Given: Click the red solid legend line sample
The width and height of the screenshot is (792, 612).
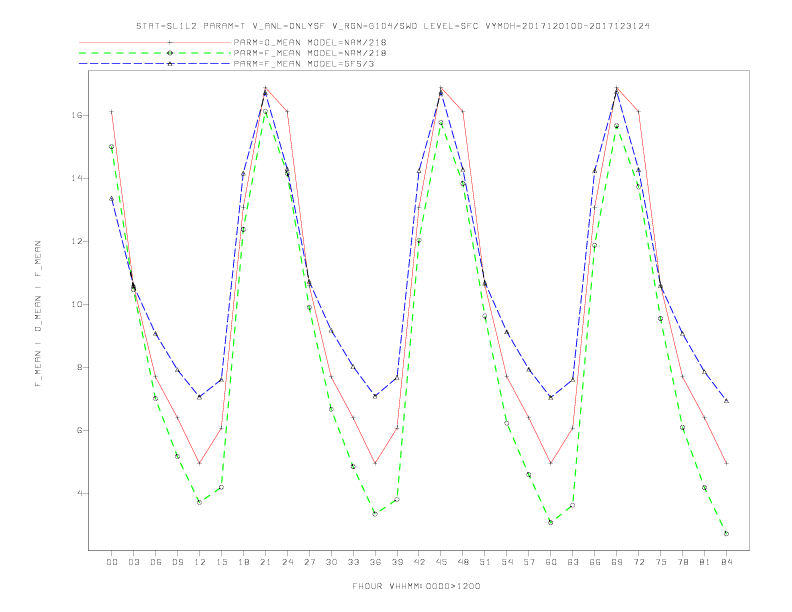Looking at the screenshot, I should point(155,42).
